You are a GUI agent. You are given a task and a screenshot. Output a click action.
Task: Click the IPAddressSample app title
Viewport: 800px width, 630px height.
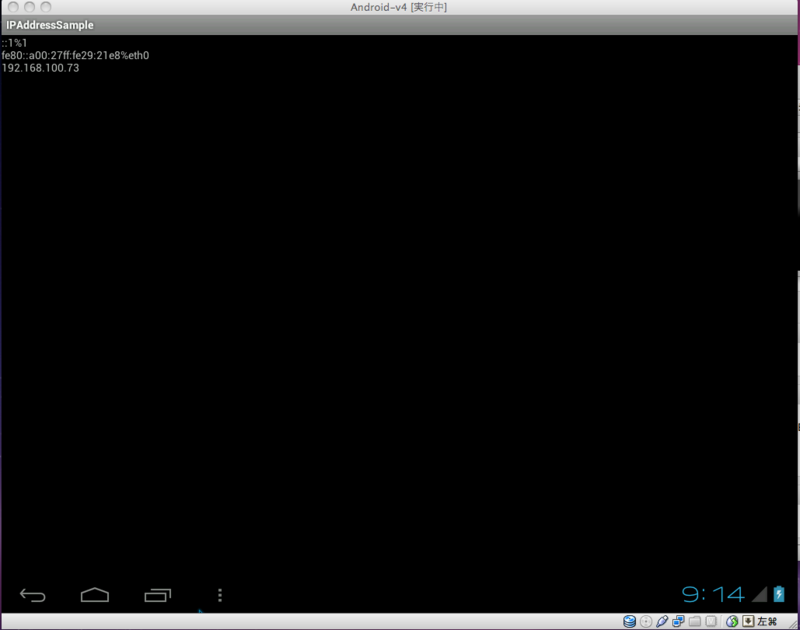[49, 25]
